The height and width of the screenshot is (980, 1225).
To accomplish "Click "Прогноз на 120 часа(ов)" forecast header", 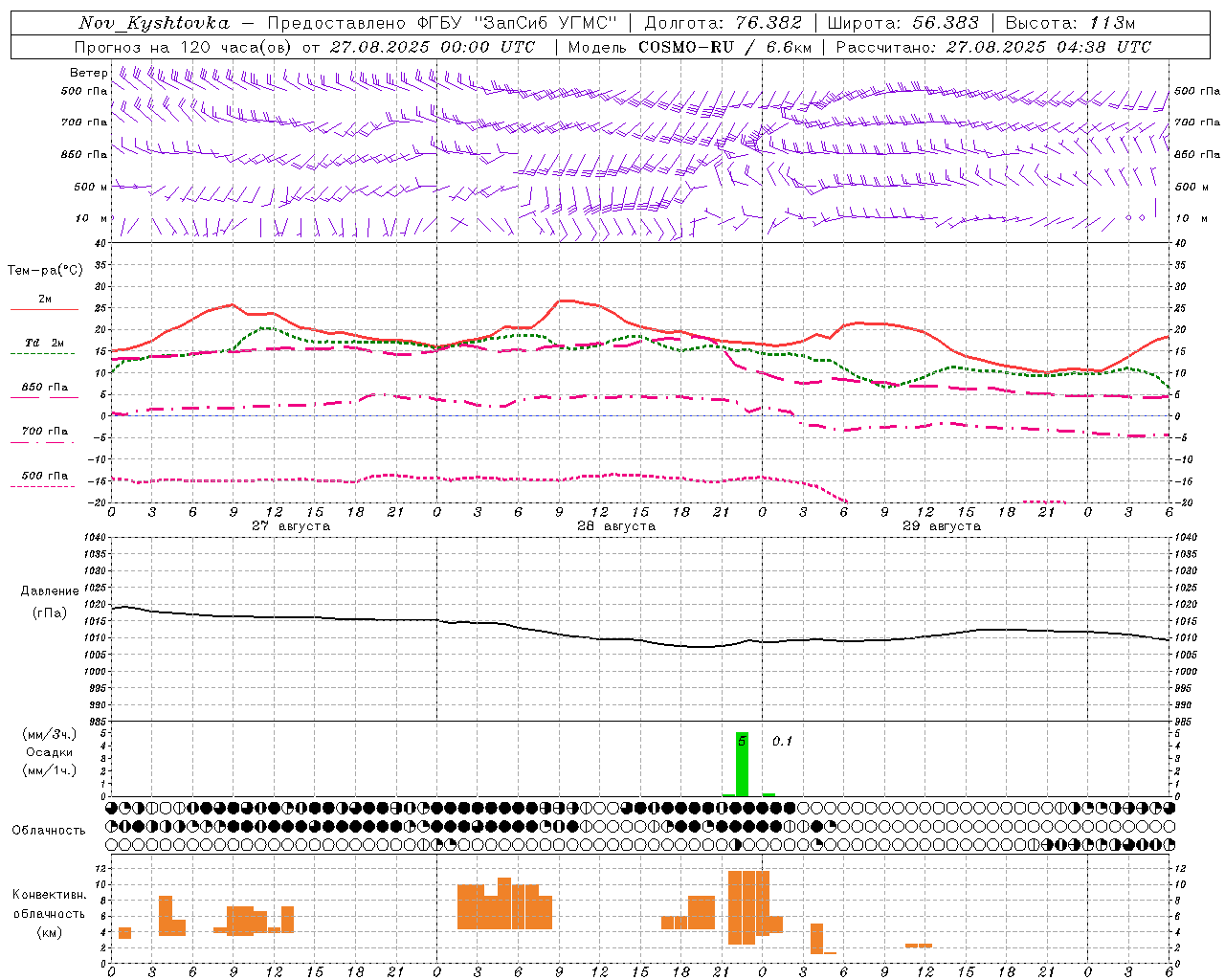I will coord(184,47).
